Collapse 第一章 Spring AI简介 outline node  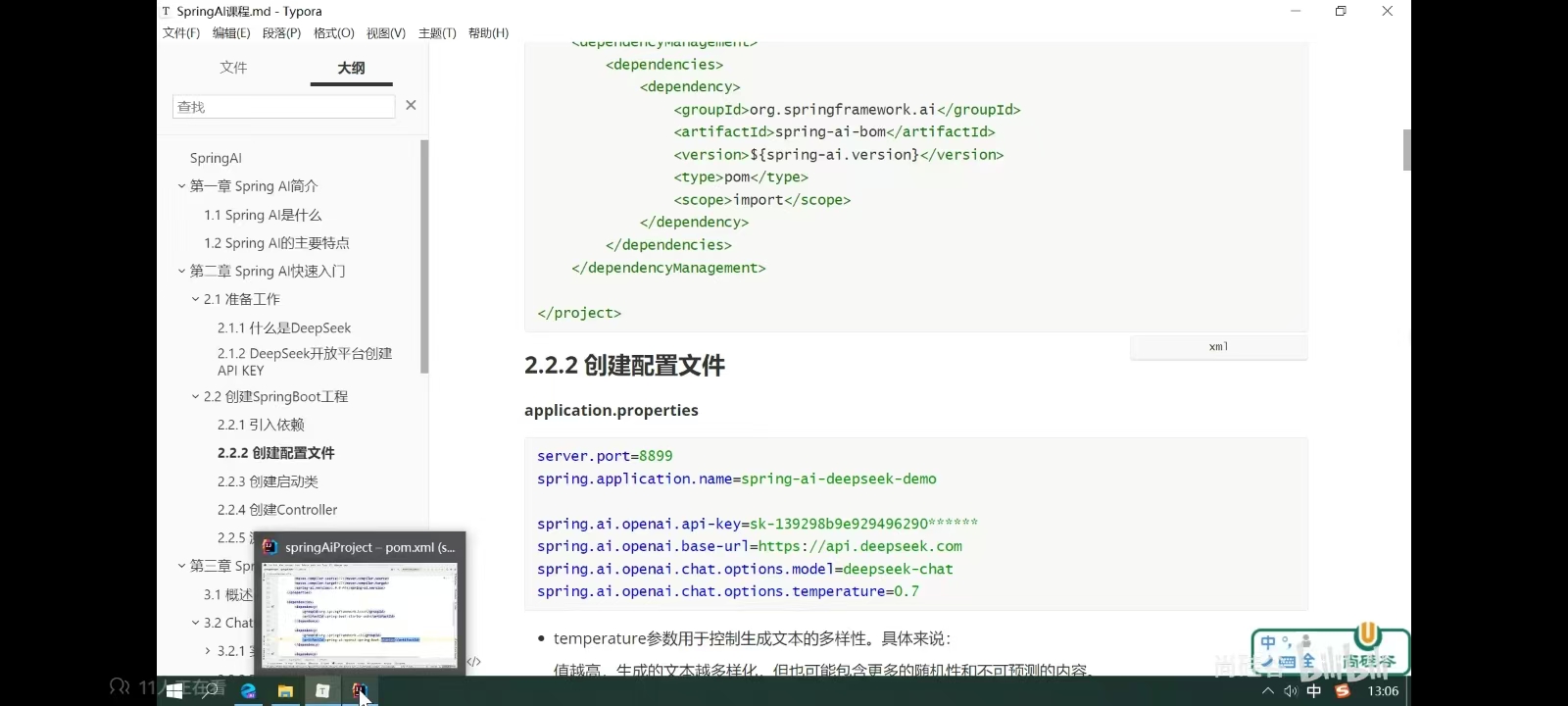pyautogui.click(x=181, y=186)
